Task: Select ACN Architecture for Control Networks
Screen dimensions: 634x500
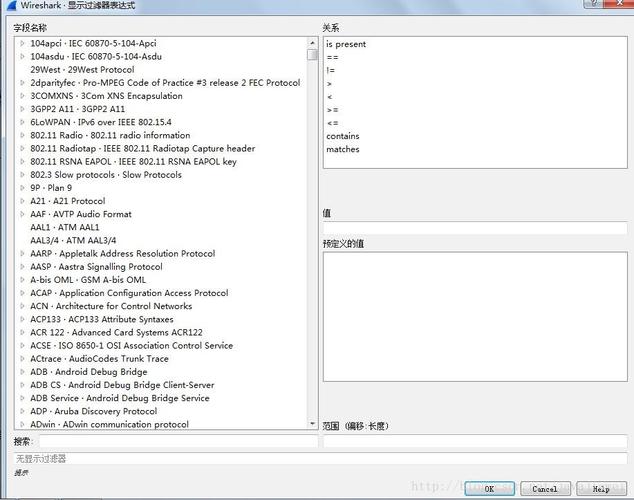Action: [x=111, y=306]
